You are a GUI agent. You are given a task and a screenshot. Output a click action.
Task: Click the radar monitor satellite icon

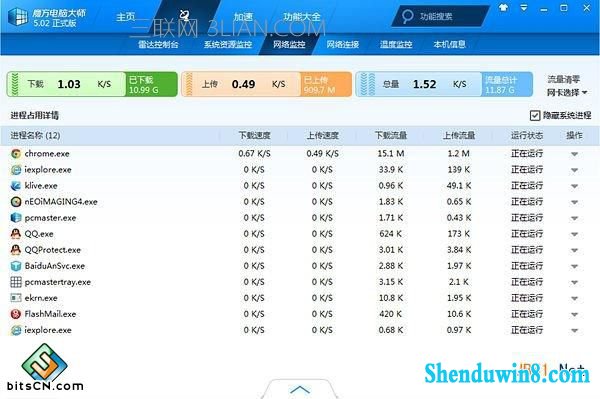click(x=184, y=15)
